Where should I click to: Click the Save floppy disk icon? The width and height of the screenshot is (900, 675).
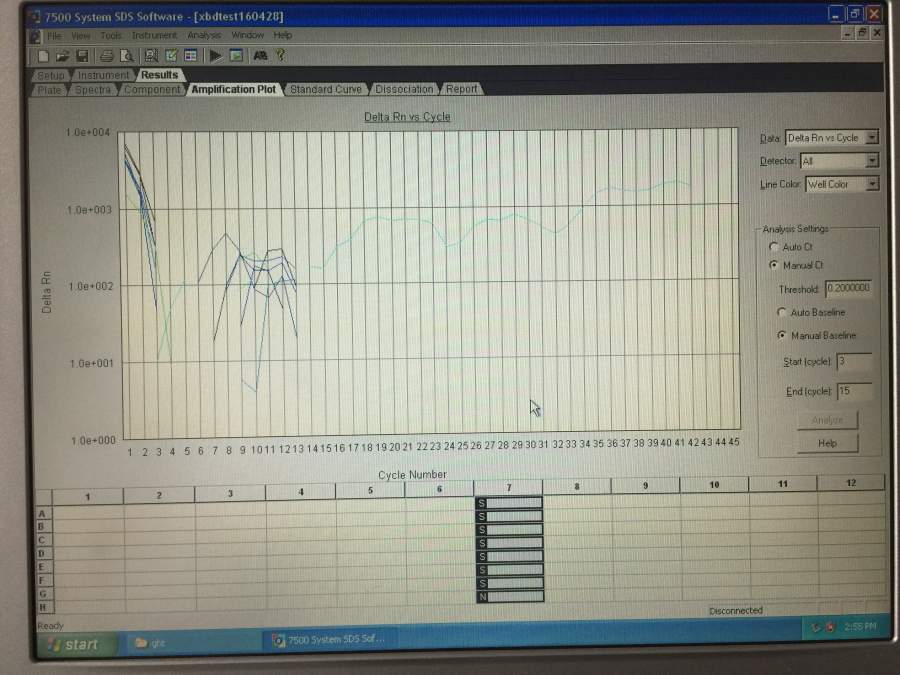(x=82, y=56)
